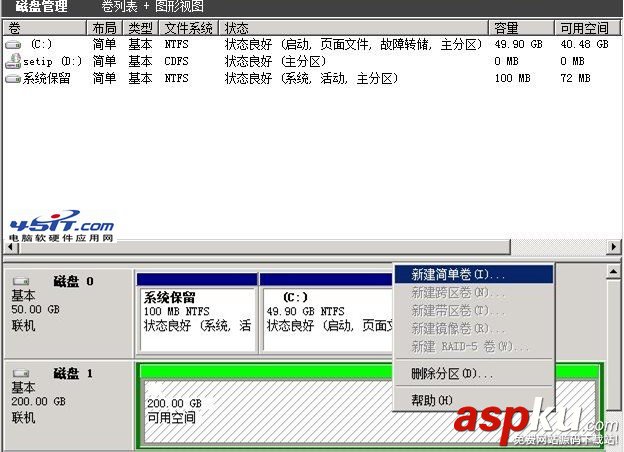
Task: Select the (C:) partition block on Disk 0
Action: tap(326, 313)
